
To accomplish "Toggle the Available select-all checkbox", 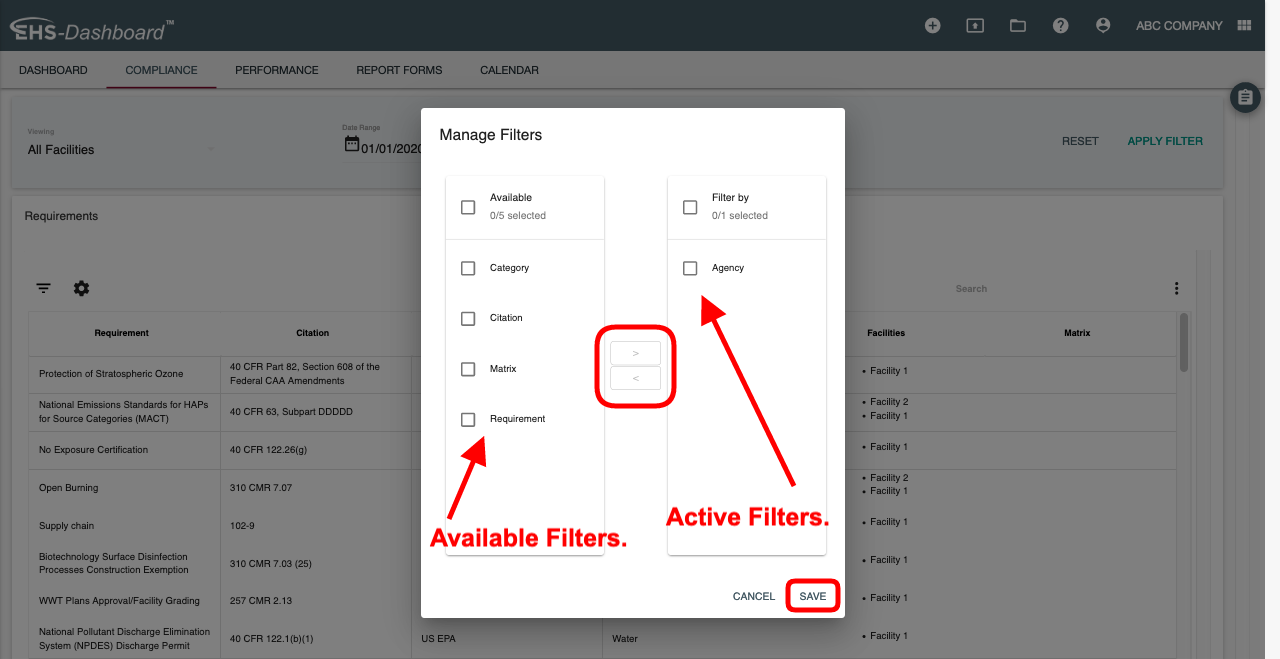I will pyautogui.click(x=468, y=207).
